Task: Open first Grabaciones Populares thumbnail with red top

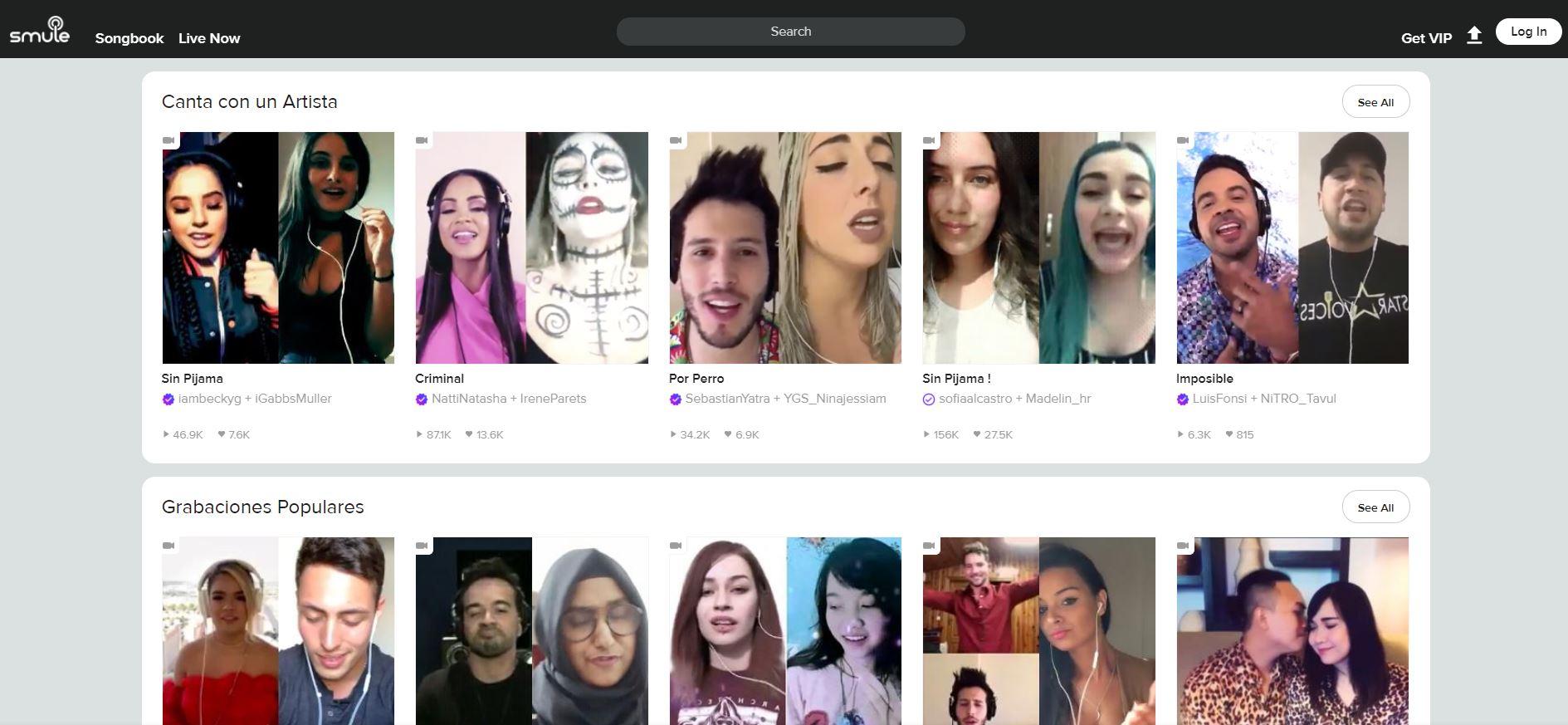Action: [278, 631]
